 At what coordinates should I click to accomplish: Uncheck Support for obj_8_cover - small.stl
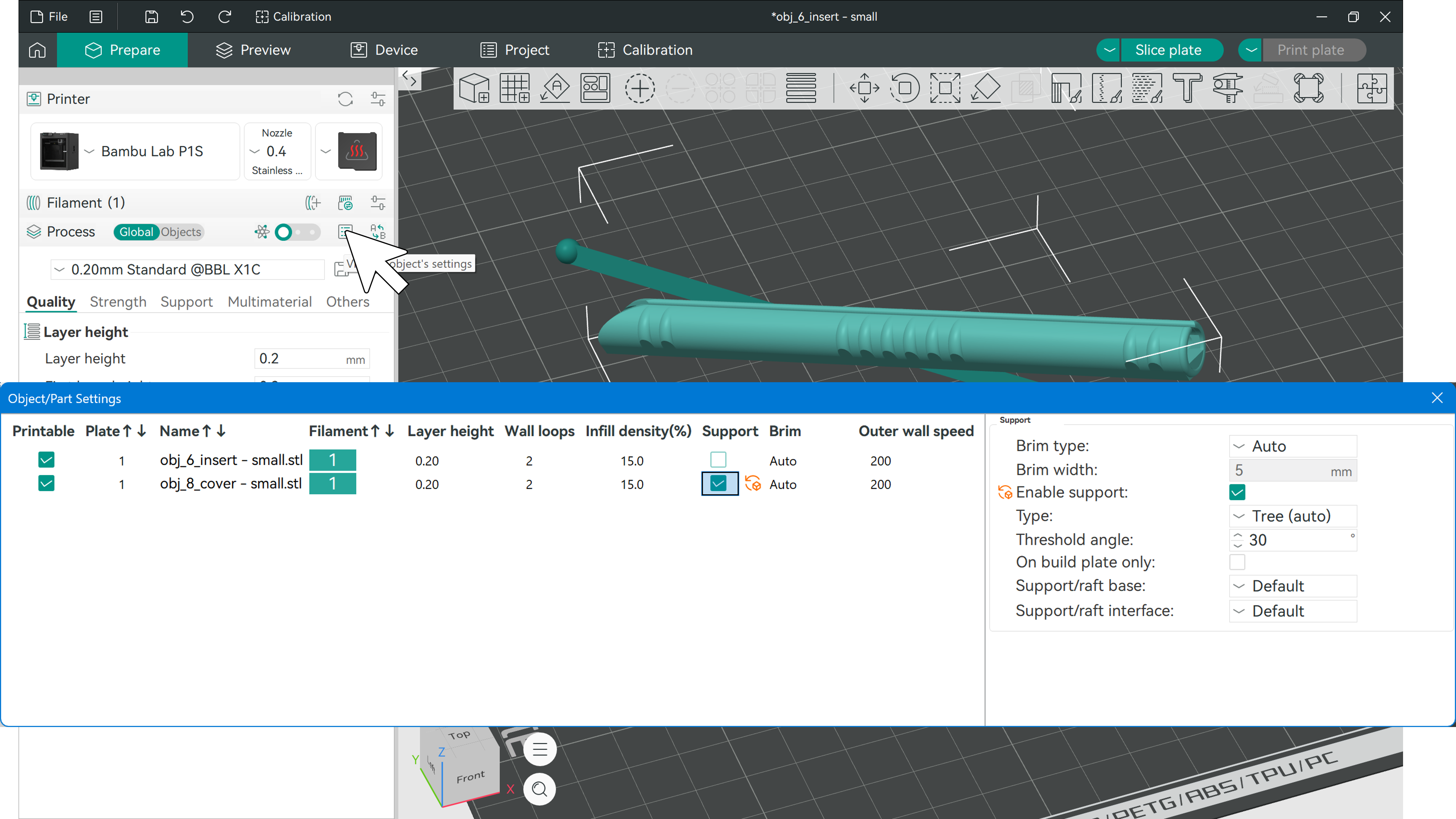718,484
